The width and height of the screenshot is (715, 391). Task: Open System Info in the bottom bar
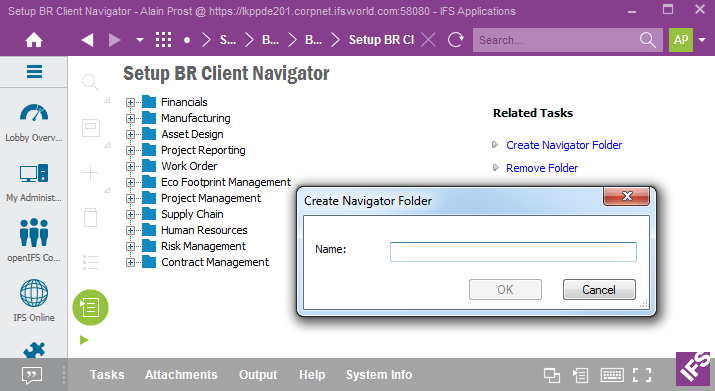pos(379,375)
